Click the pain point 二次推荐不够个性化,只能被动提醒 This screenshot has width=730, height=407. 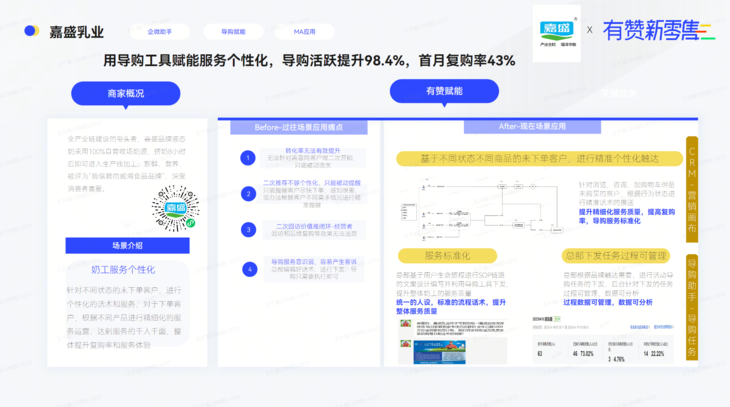311,183
